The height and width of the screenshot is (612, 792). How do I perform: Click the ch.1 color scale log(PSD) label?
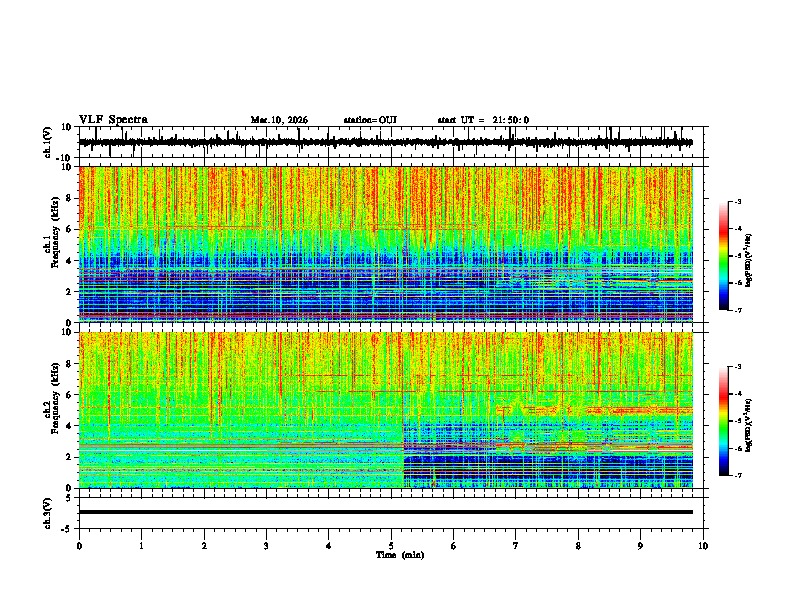pos(749,261)
